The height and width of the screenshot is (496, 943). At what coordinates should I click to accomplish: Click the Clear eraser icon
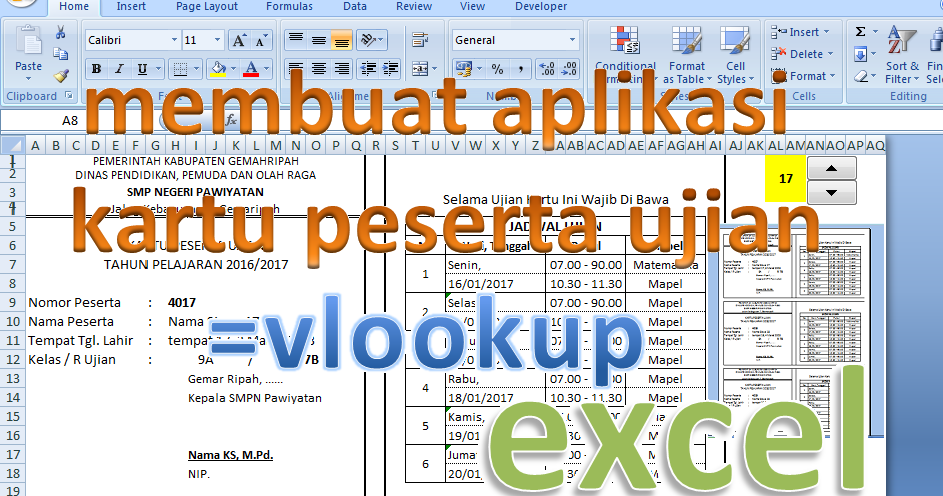[x=861, y=76]
